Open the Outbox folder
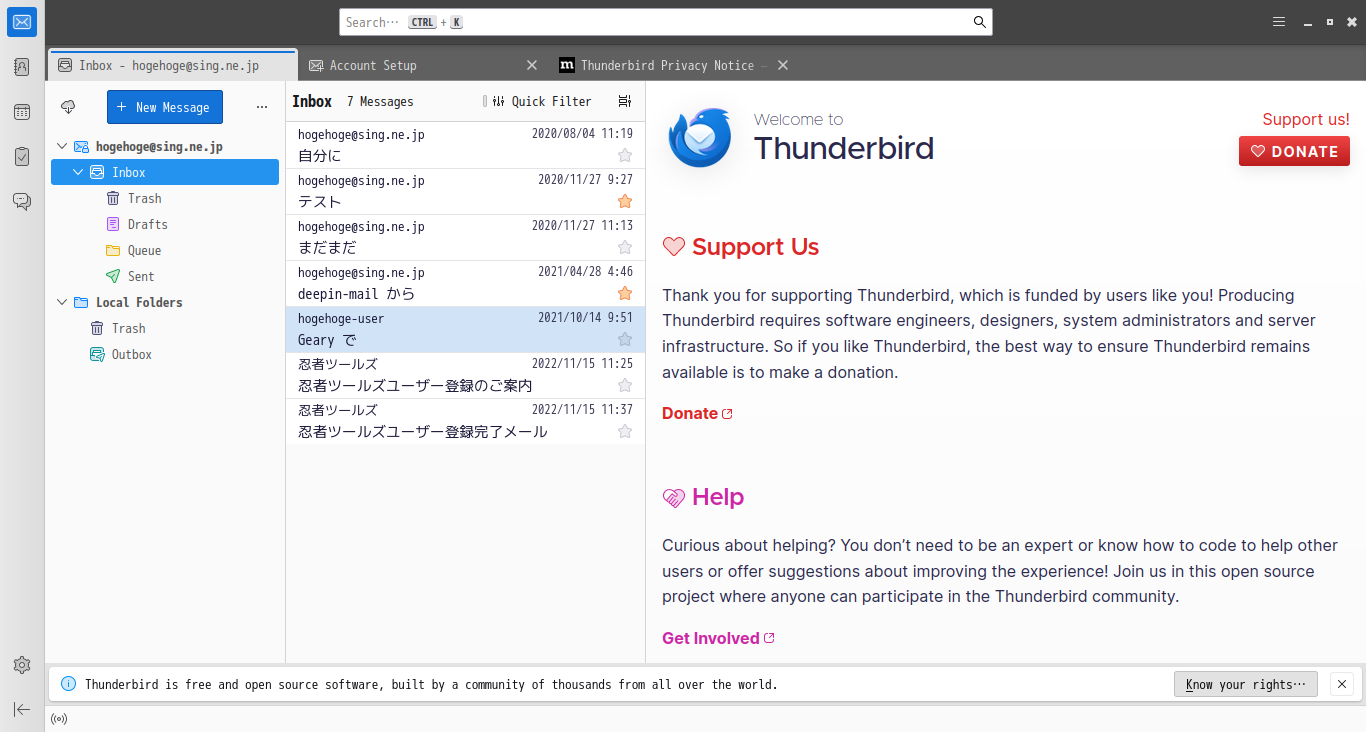1366x732 pixels. pyautogui.click(x=165, y=354)
